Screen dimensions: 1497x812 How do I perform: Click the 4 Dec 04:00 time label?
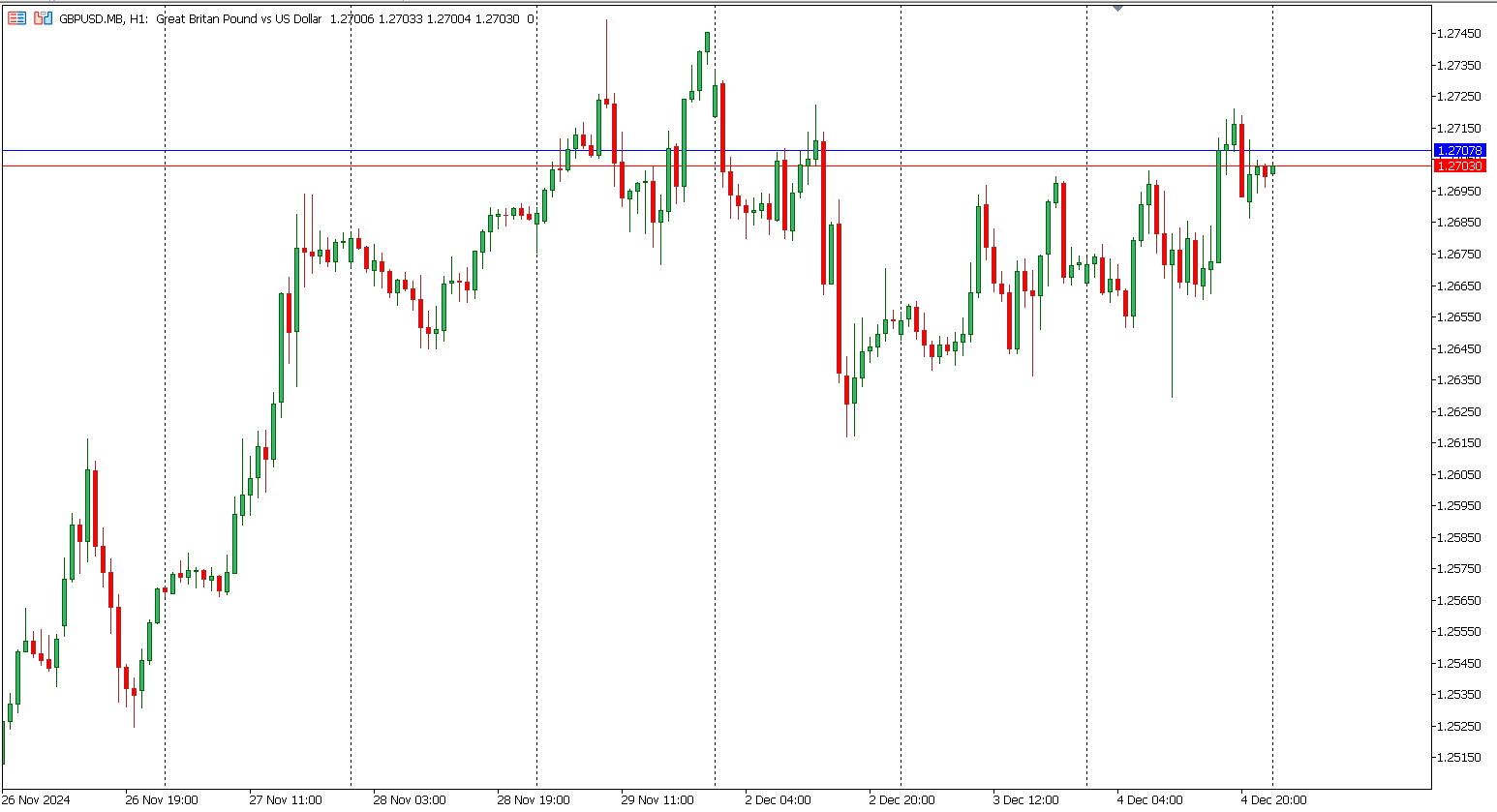1149,799
